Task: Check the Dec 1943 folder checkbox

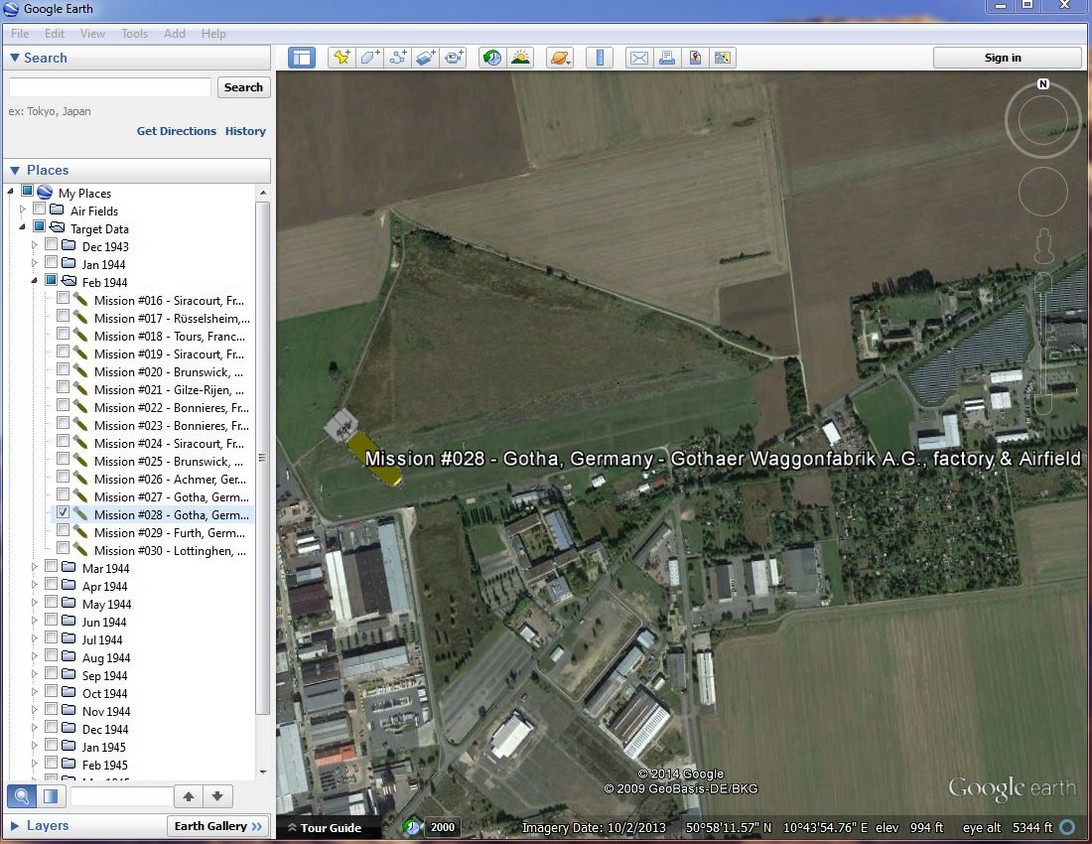Action: [51, 244]
